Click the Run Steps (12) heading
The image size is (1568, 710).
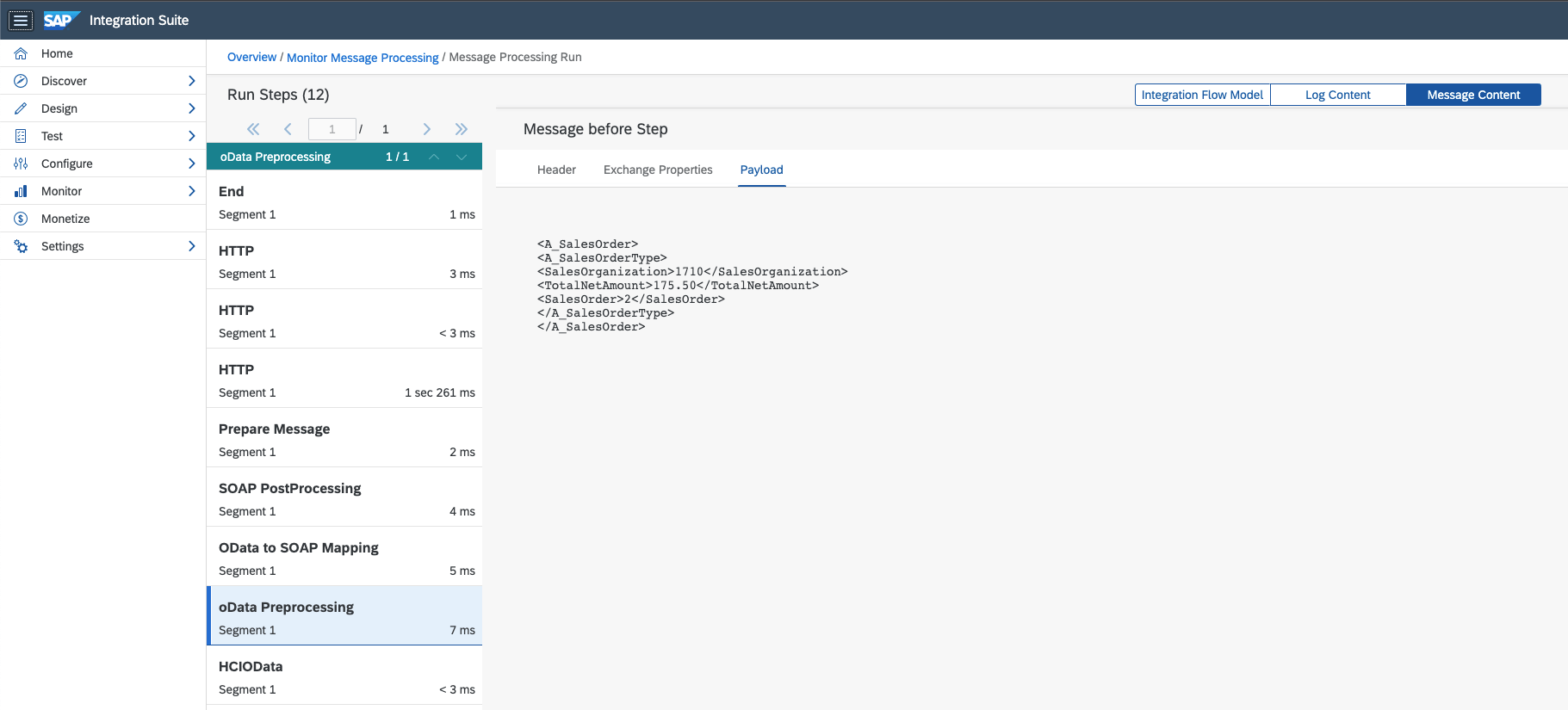click(x=278, y=95)
